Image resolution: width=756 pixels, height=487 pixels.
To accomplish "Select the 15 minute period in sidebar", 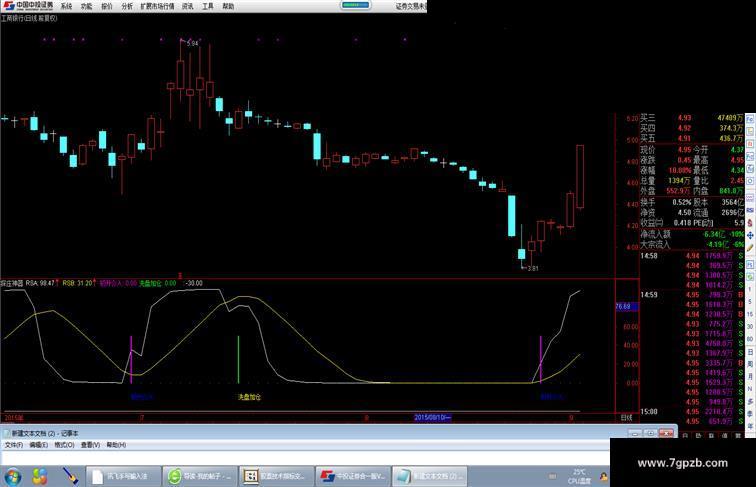I will [x=750, y=314].
